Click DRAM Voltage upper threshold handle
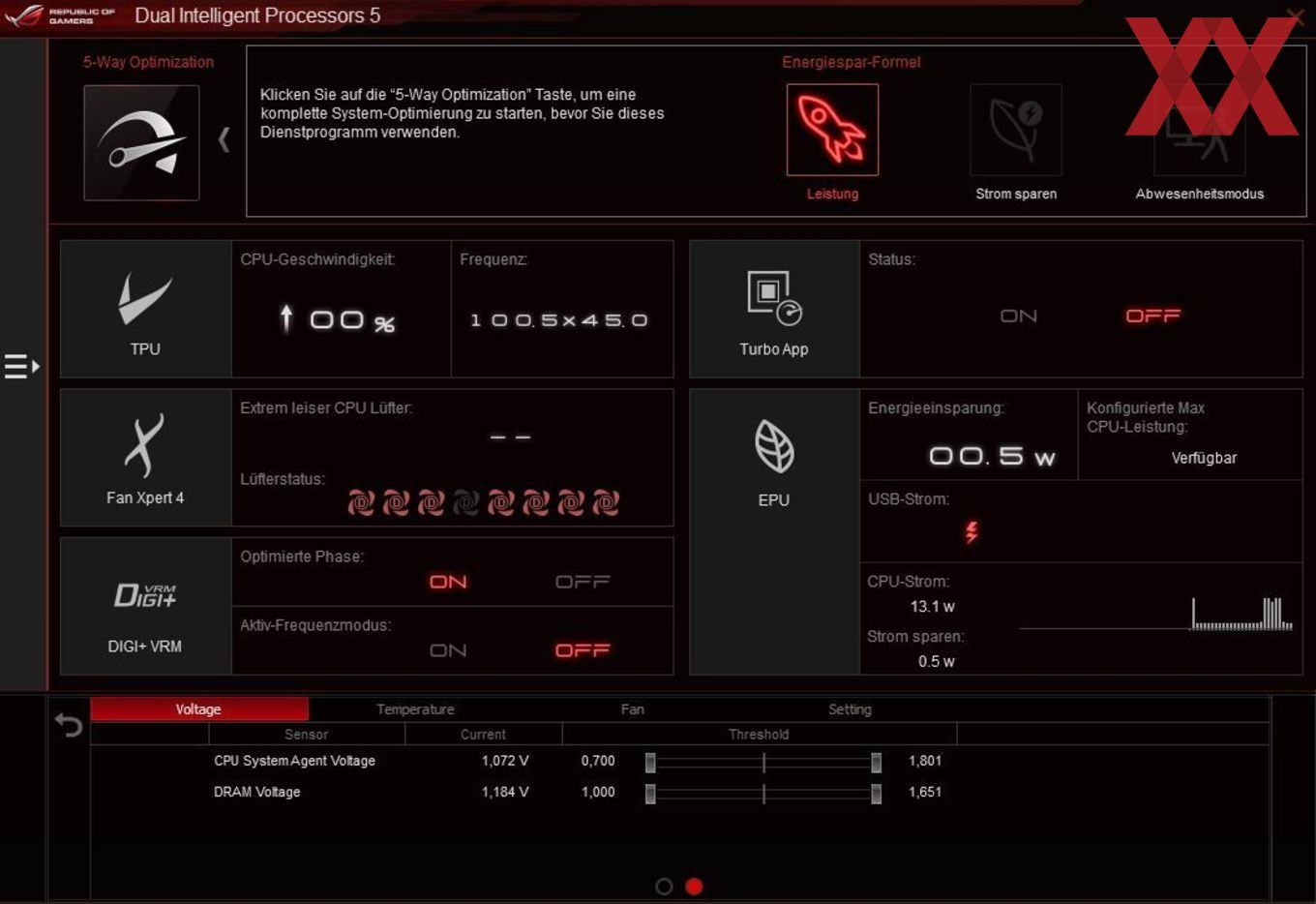 coord(876,794)
